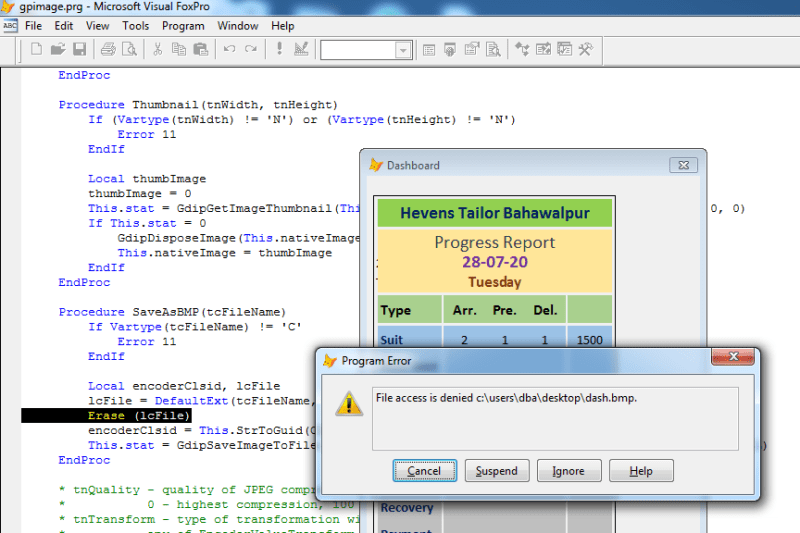Click 'Local encoderClsid, lcFile' code line
Screen dimensions: 800x533
[x=184, y=386]
